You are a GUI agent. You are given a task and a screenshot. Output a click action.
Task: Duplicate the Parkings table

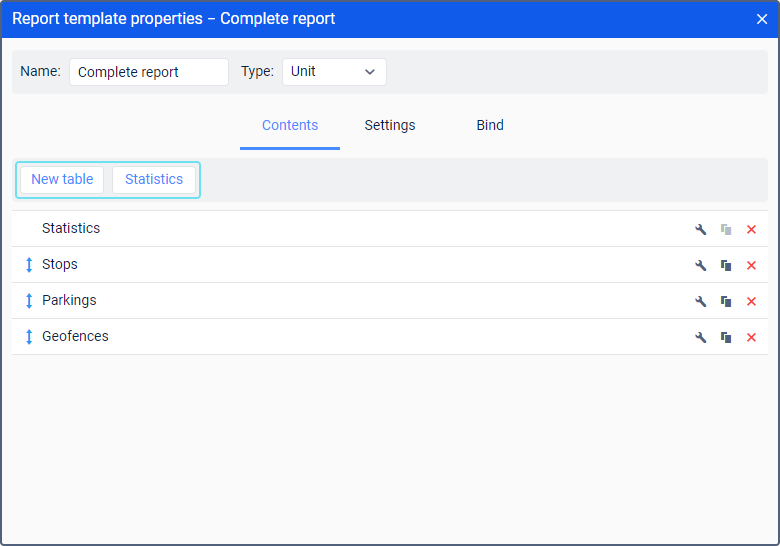click(x=726, y=301)
